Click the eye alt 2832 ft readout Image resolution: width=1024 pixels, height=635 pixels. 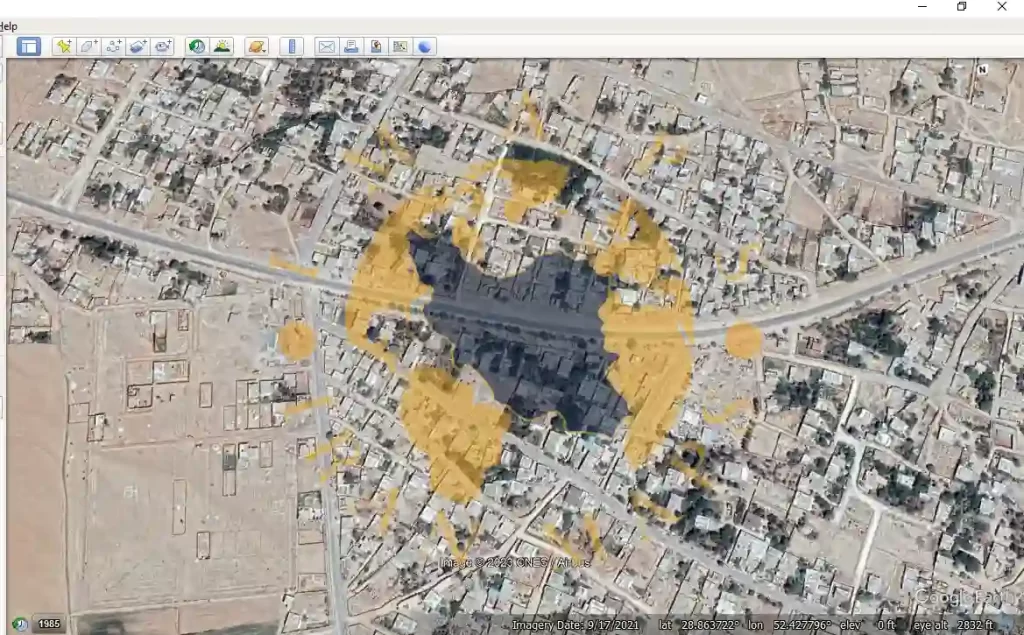click(953, 625)
